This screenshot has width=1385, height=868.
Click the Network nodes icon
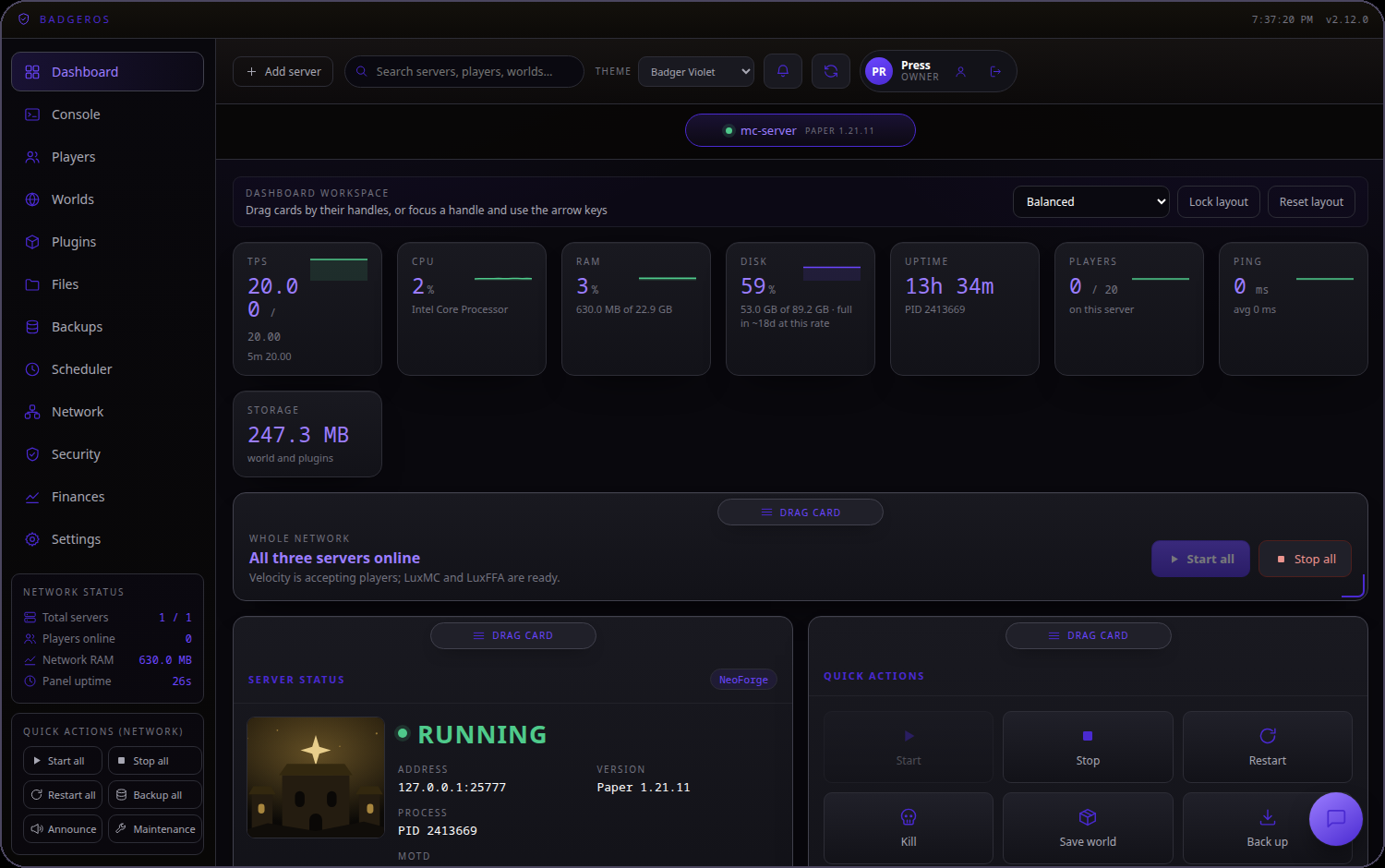point(32,412)
